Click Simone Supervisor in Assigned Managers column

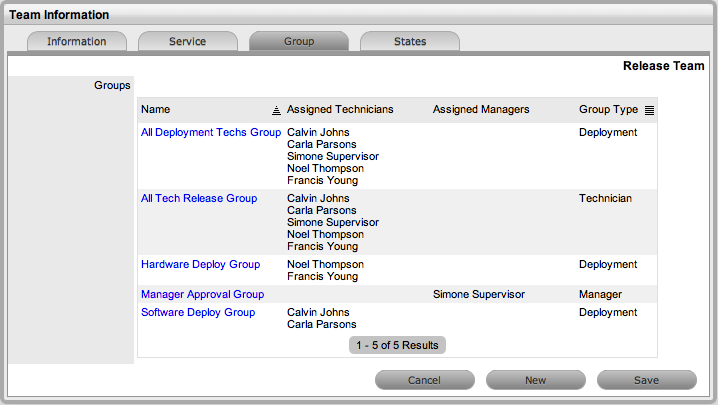(x=479, y=295)
